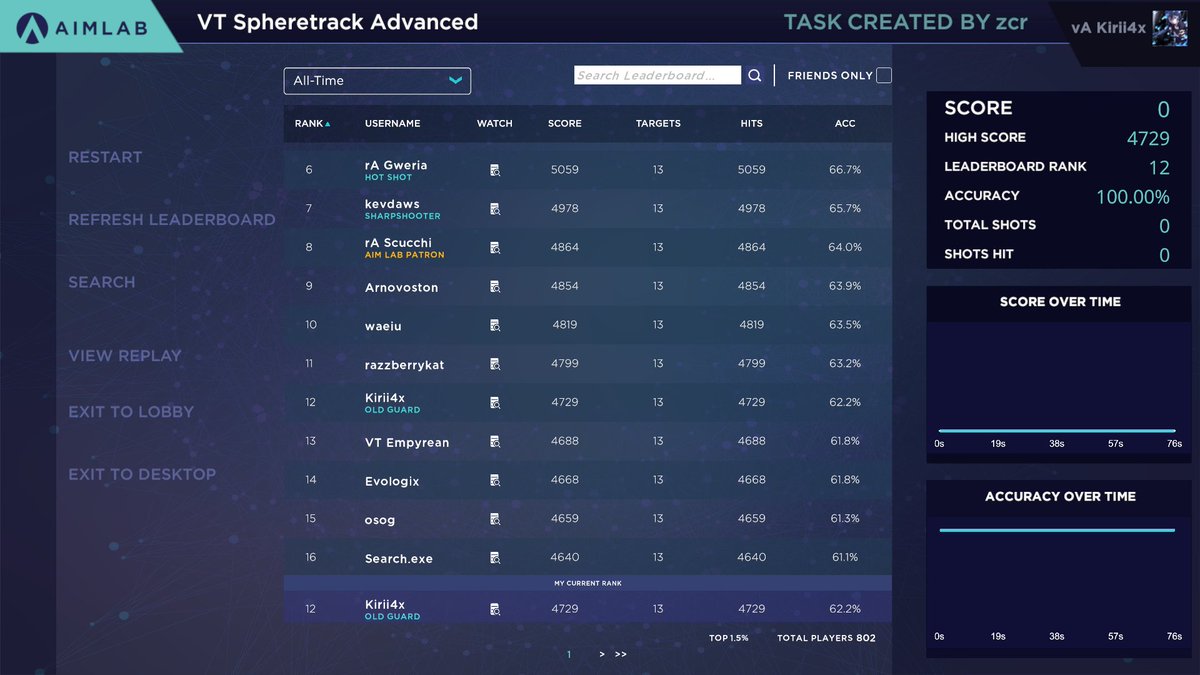Open razzberrykat's watch replay icon

(495, 364)
